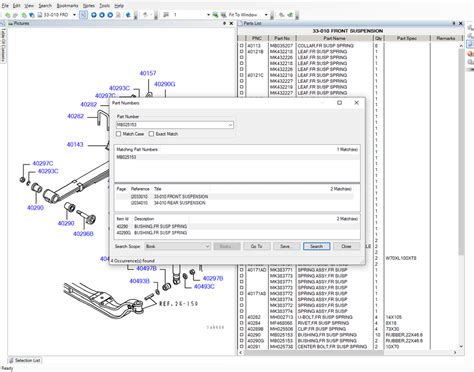Viewport: 474px width, 372px height.
Task: Open the View menu
Action: (29, 6)
